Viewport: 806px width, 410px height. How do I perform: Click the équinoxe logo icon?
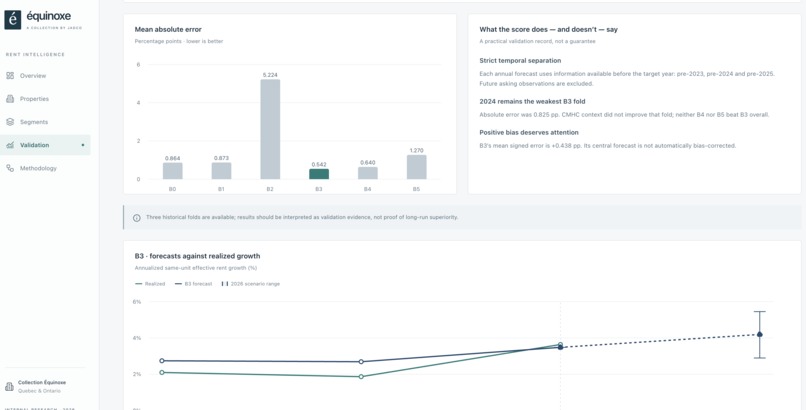pos(13,20)
